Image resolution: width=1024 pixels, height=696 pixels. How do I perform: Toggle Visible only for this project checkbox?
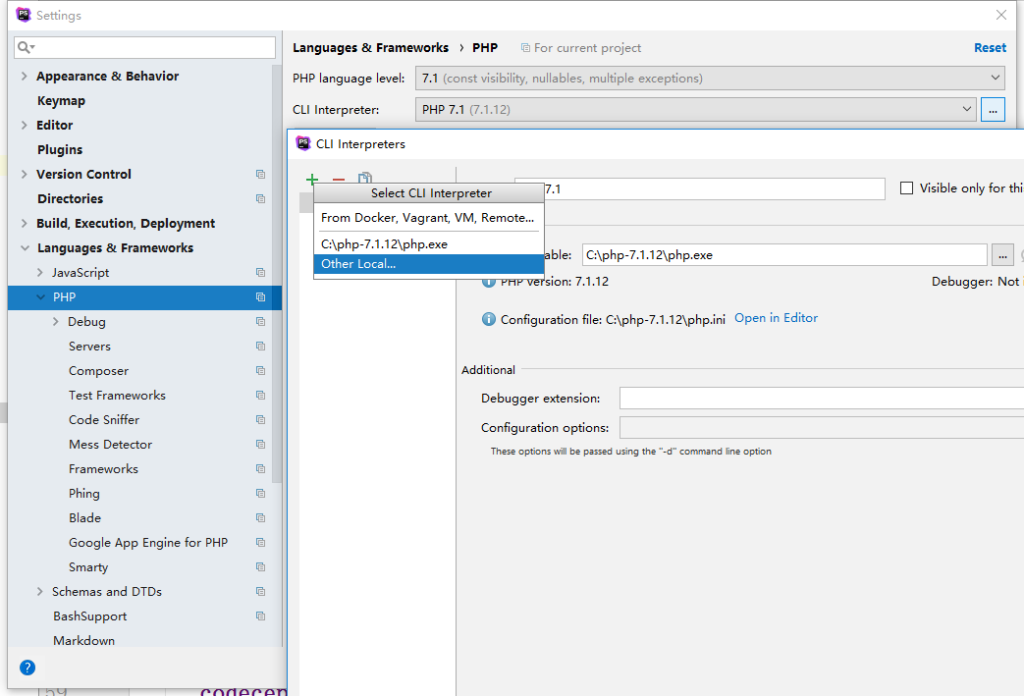(x=906, y=188)
